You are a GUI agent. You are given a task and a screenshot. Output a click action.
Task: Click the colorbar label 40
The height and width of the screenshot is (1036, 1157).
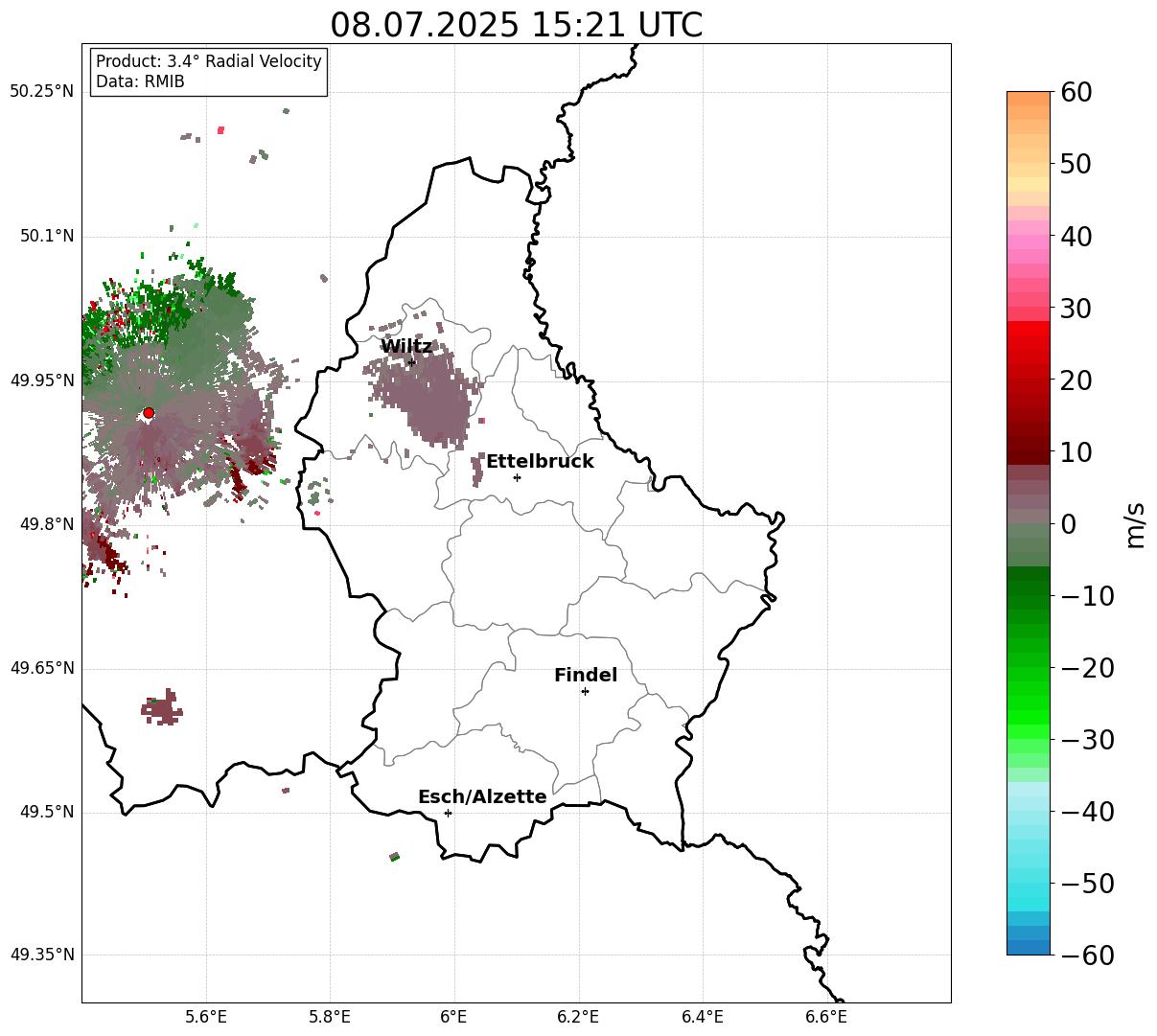[1076, 236]
